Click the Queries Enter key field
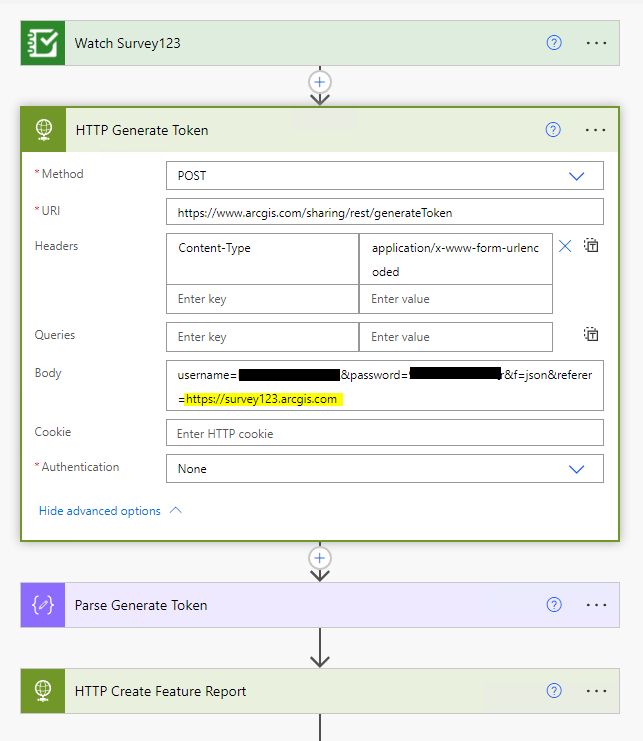The width and height of the screenshot is (643, 741). pyautogui.click(x=262, y=337)
